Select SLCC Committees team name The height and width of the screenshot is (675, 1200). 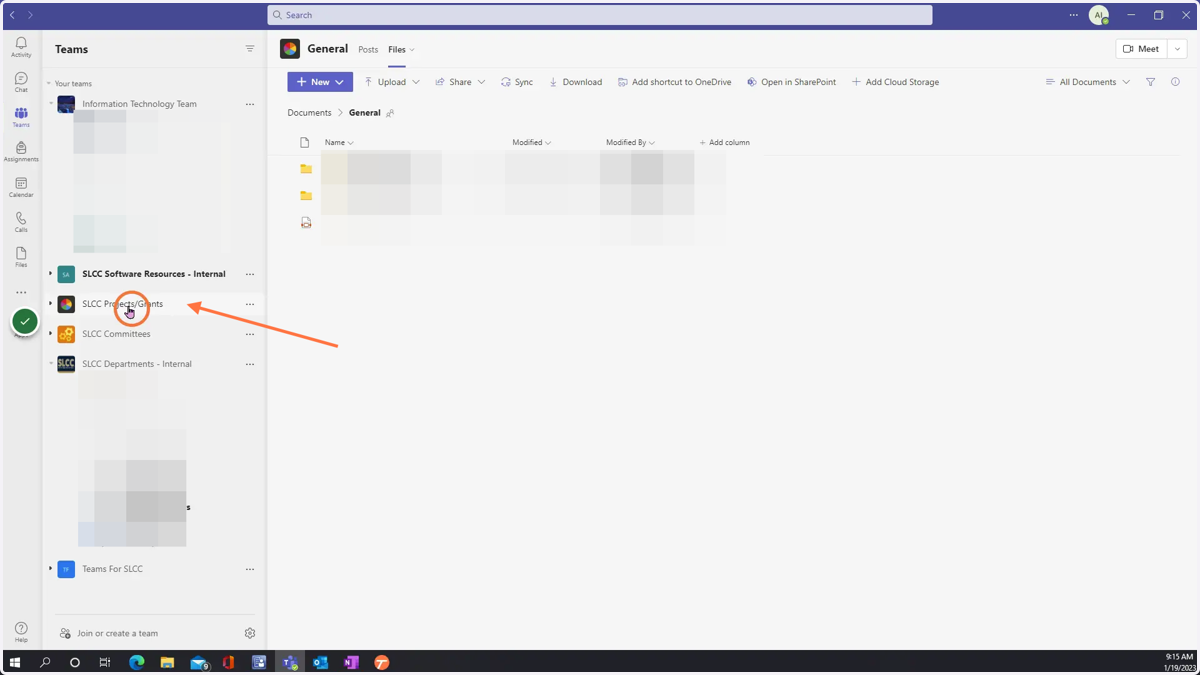[116, 334]
